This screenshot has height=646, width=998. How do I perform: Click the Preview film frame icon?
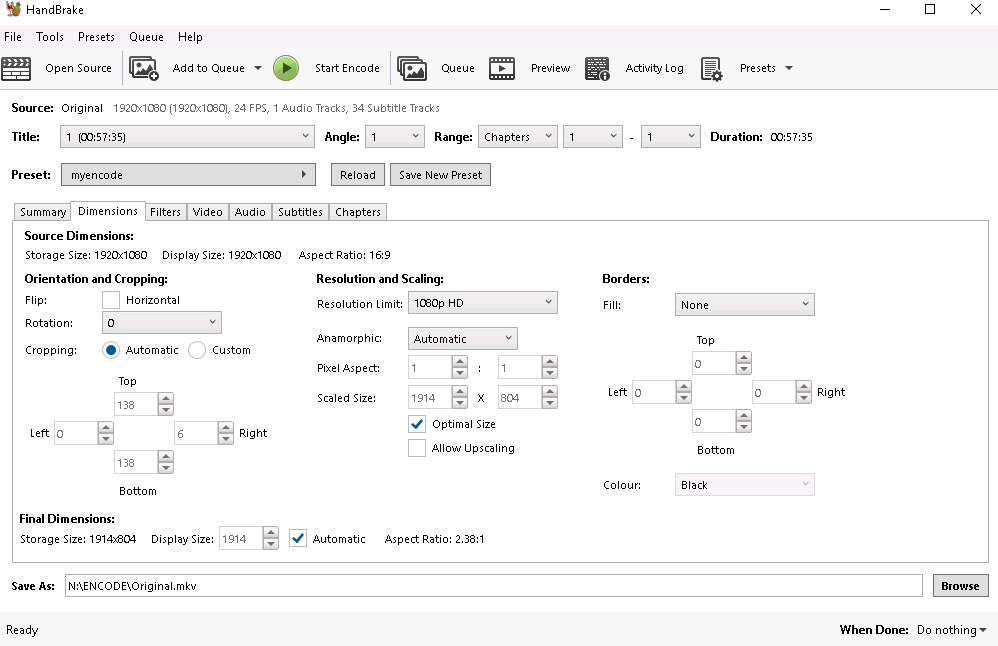[502, 68]
